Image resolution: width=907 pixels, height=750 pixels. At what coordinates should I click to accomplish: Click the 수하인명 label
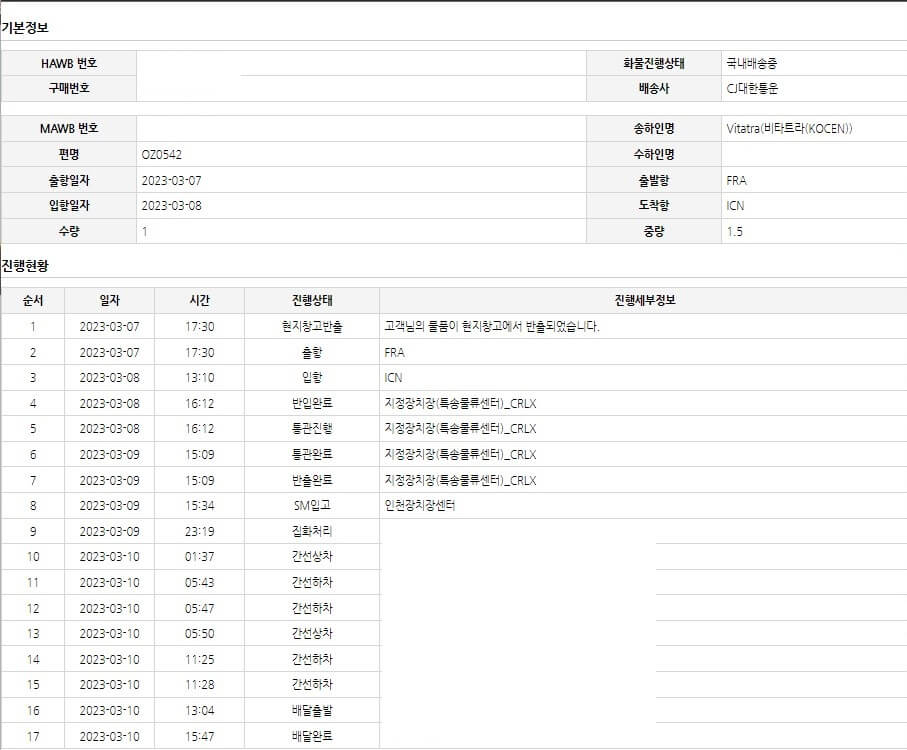[654, 154]
